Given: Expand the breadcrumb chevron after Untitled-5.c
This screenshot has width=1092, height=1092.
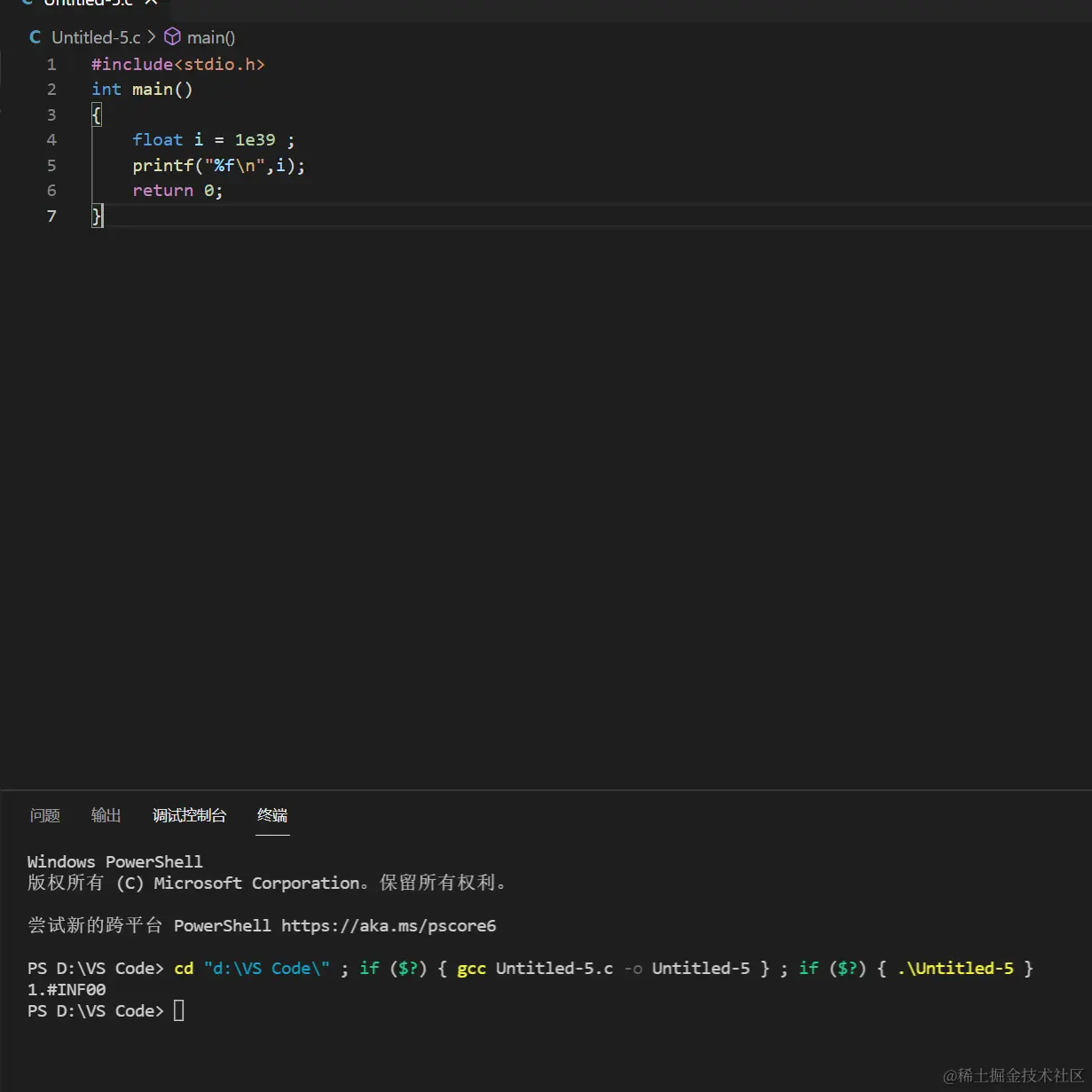Looking at the screenshot, I should (x=152, y=37).
